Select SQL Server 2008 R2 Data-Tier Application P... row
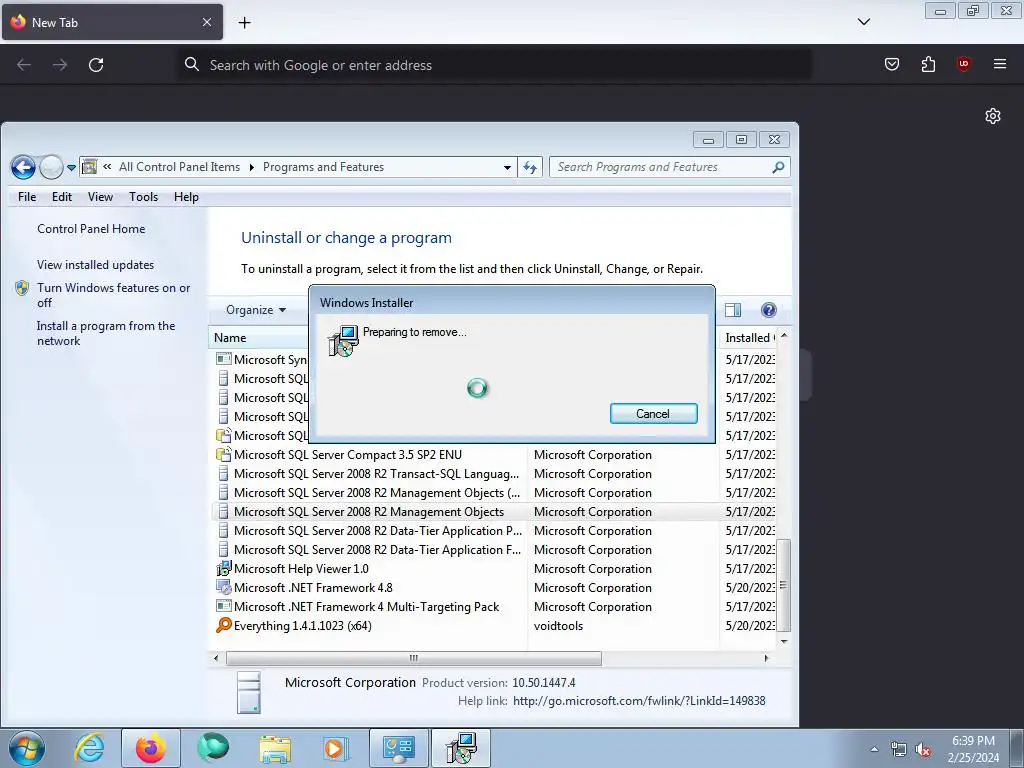This screenshot has width=1024, height=768. 377,530
